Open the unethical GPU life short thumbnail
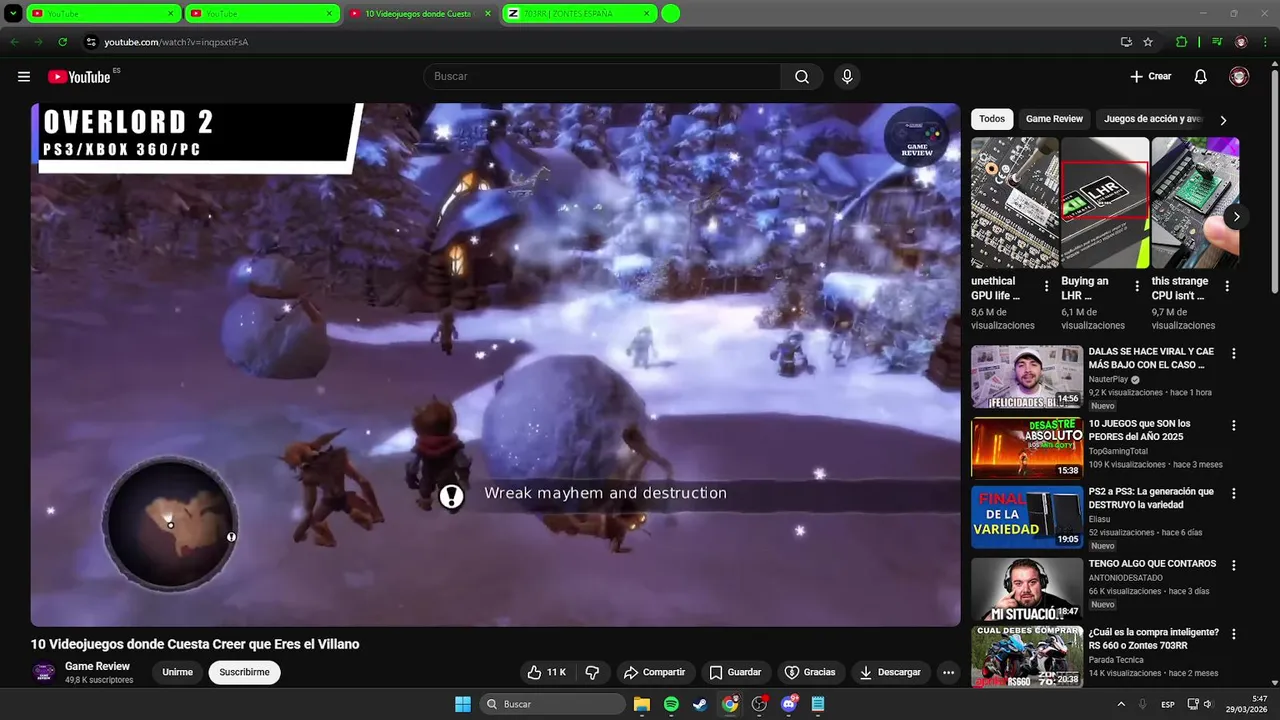This screenshot has width=1280, height=720. pyautogui.click(x=1014, y=203)
